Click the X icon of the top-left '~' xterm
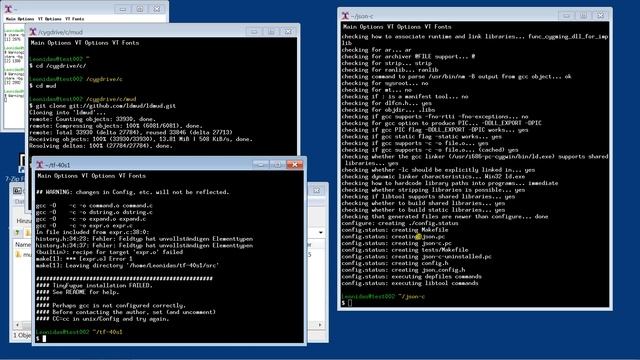The width and height of the screenshot is (640, 360). coord(8,9)
